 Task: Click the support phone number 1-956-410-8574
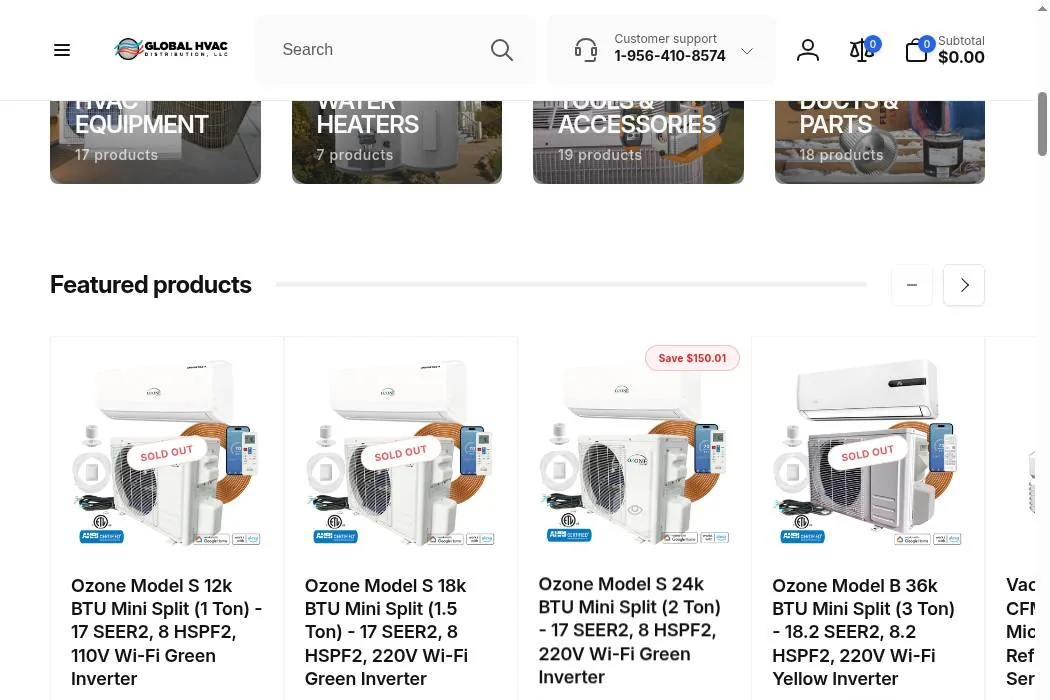click(670, 56)
